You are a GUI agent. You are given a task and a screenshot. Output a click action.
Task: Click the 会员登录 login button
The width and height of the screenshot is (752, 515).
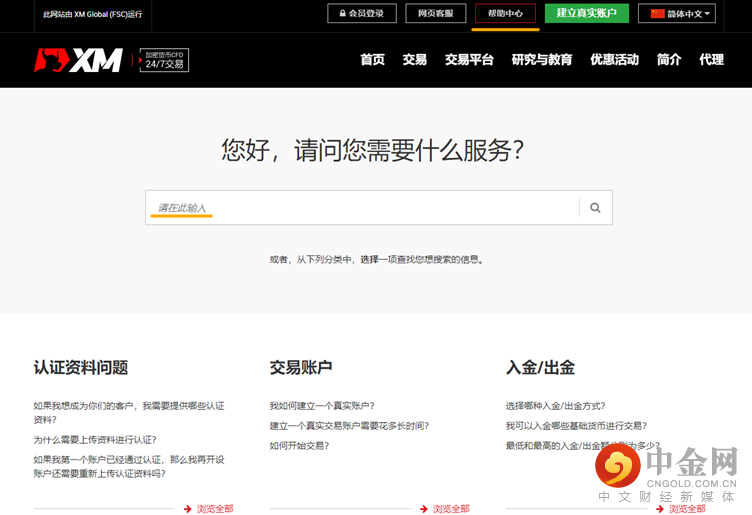362,13
